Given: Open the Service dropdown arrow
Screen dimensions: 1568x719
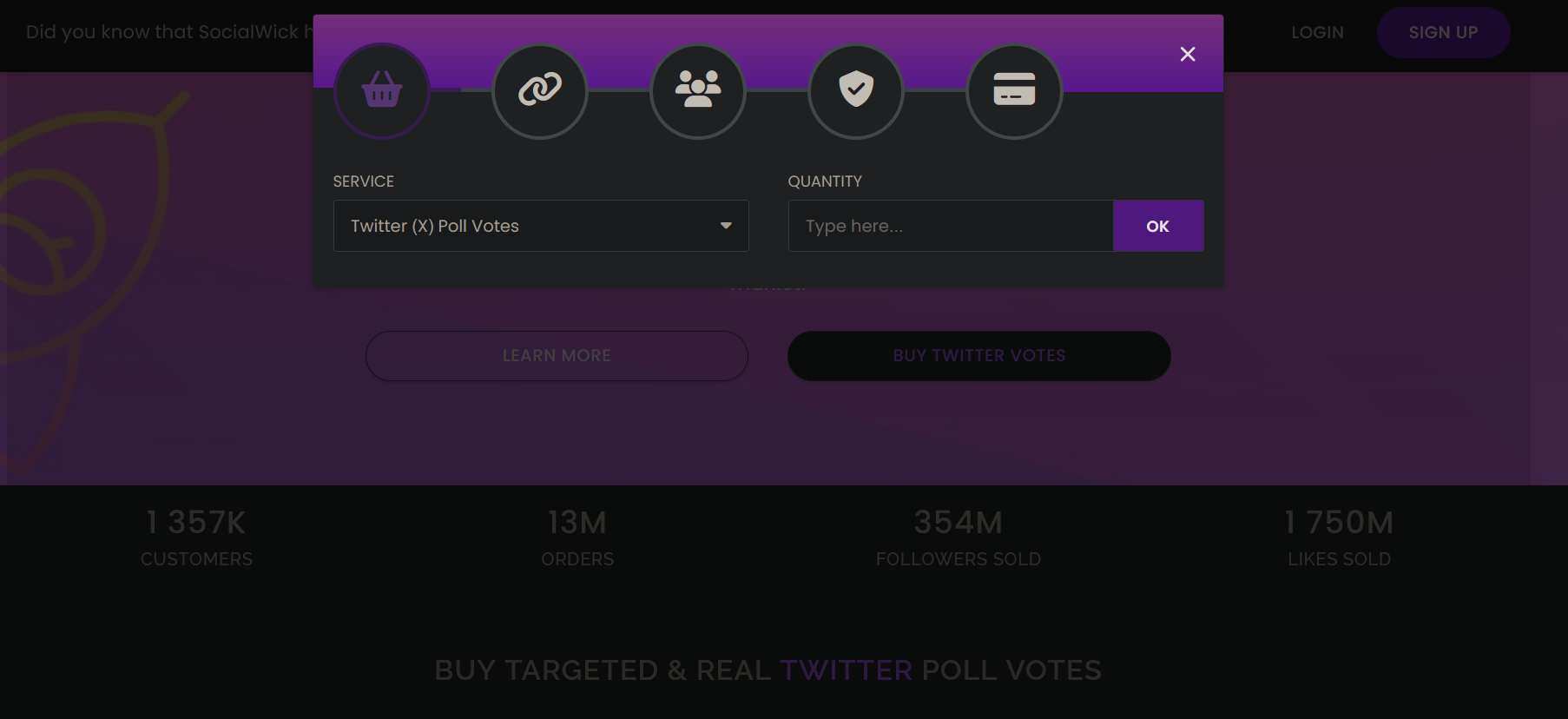Looking at the screenshot, I should pos(726,226).
